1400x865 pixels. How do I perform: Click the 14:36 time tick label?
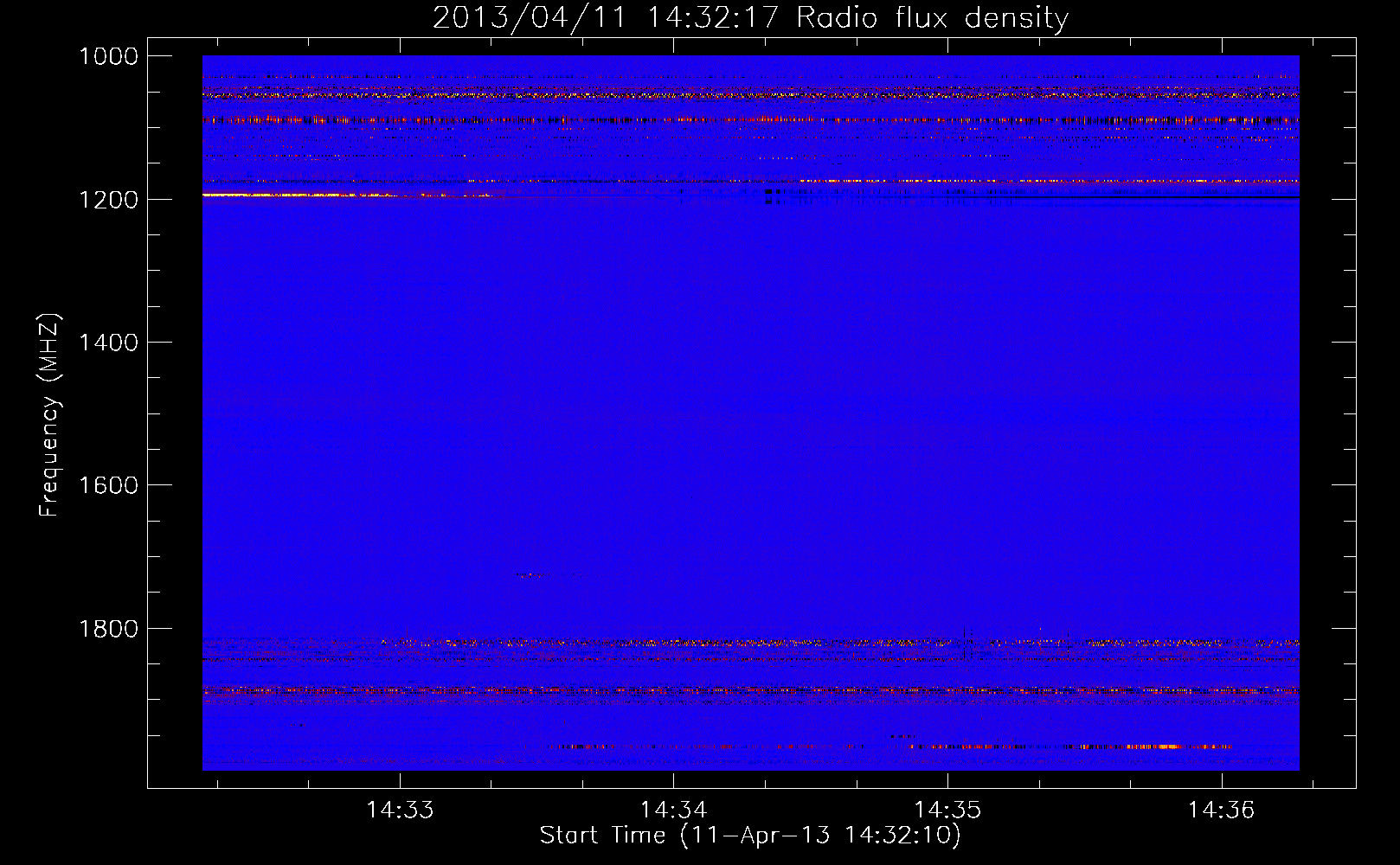[1222, 811]
